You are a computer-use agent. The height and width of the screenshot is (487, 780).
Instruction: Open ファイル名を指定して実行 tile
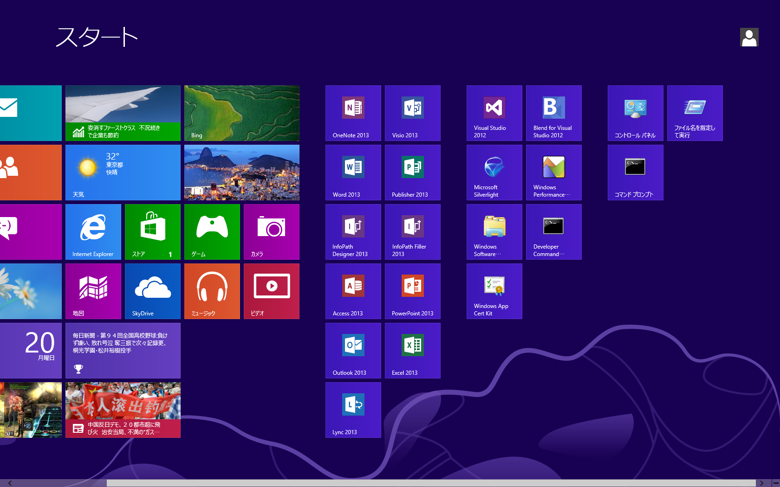695,113
